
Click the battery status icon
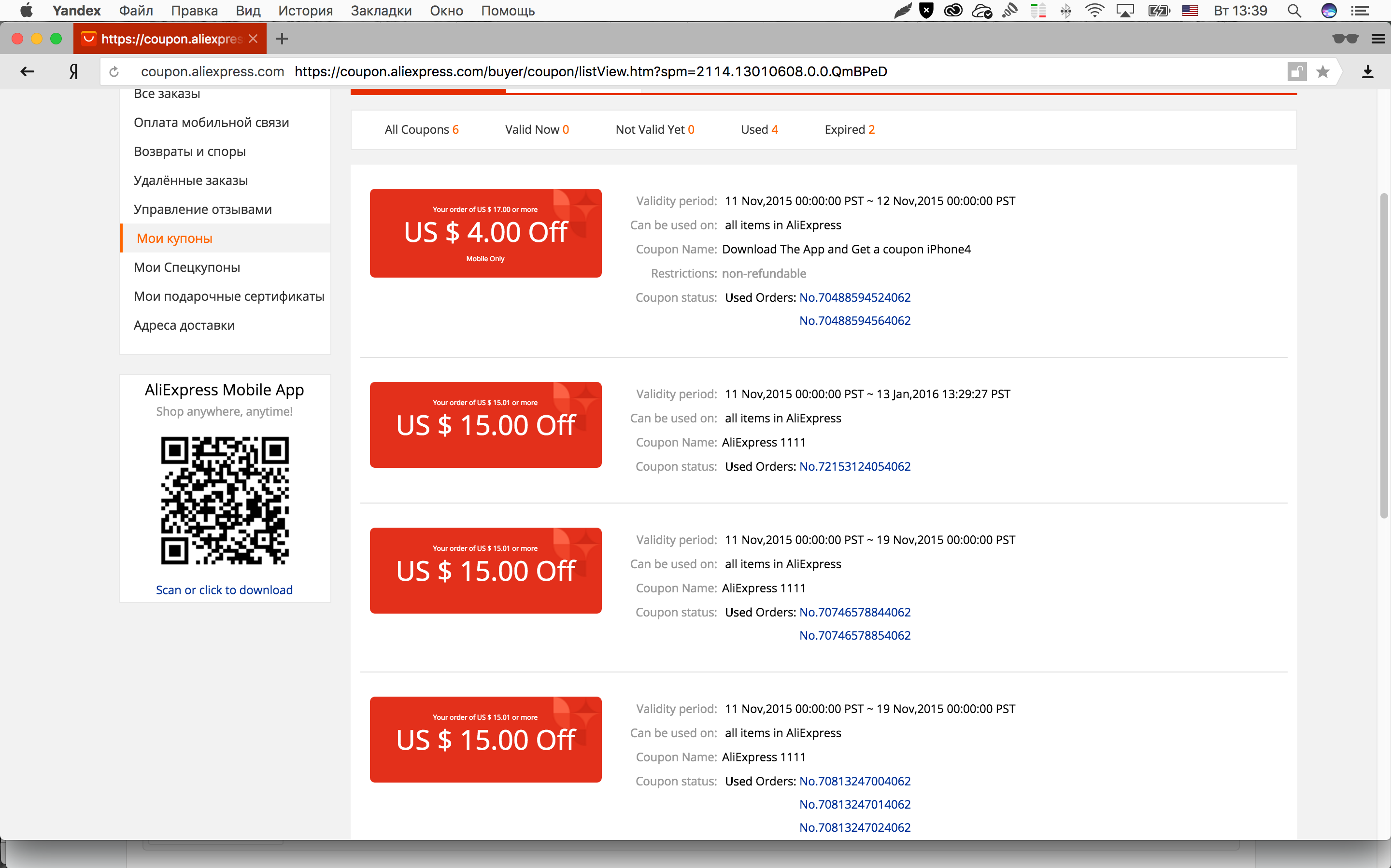(x=1158, y=10)
